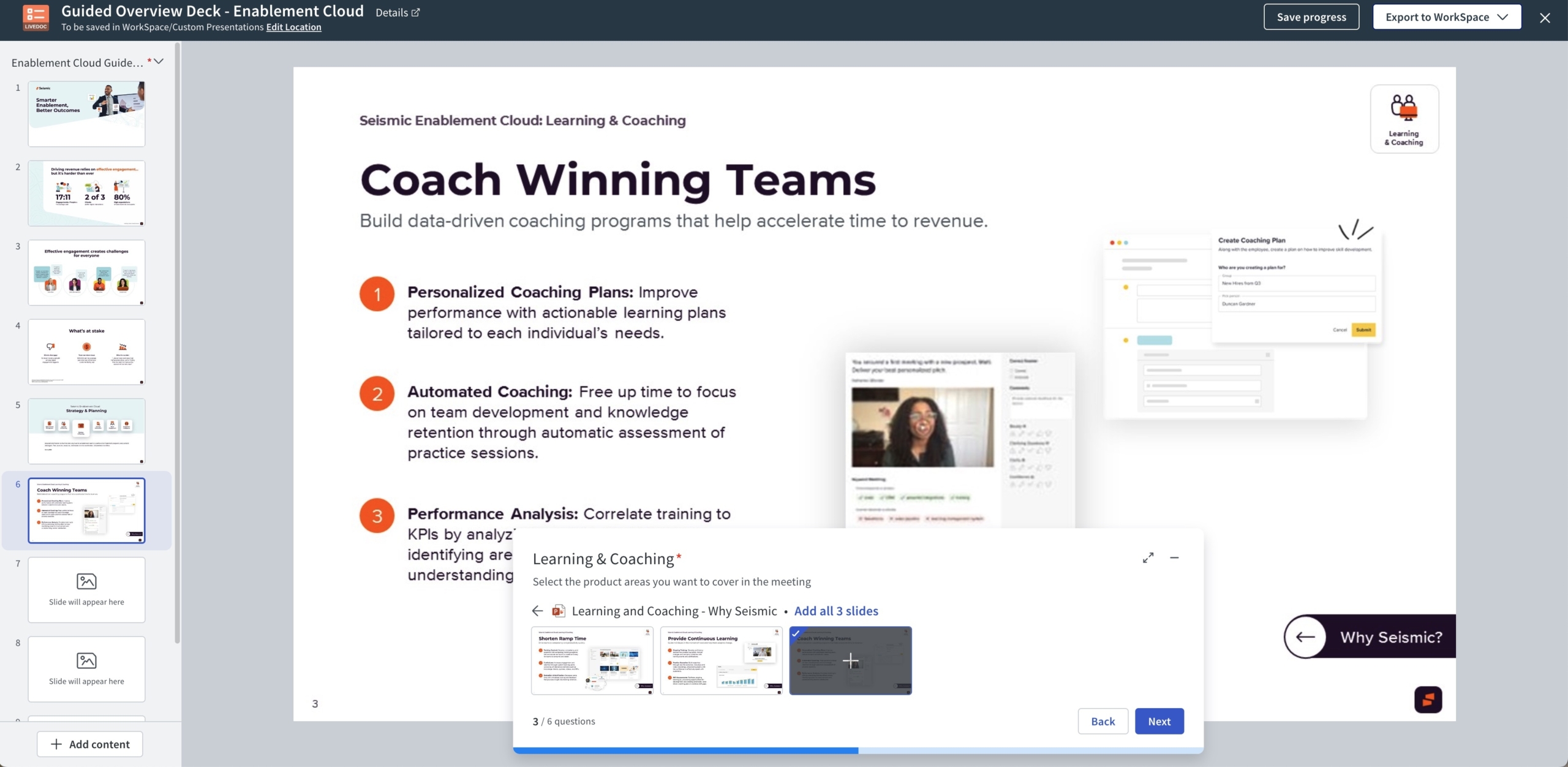Click the Why Seismic back arrow circle
Image resolution: width=1568 pixels, height=767 pixels.
[x=1305, y=637]
